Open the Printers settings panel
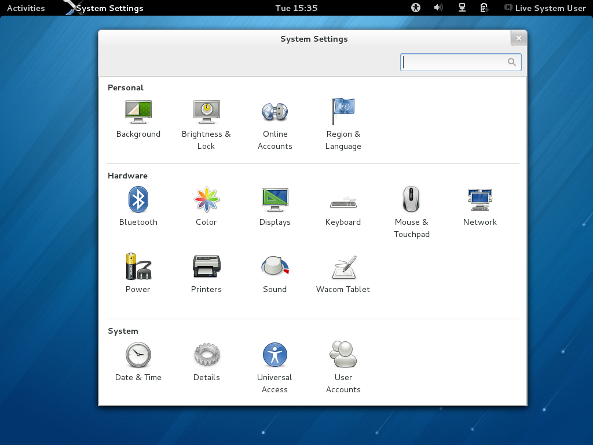The width and height of the screenshot is (593, 445). click(206, 273)
